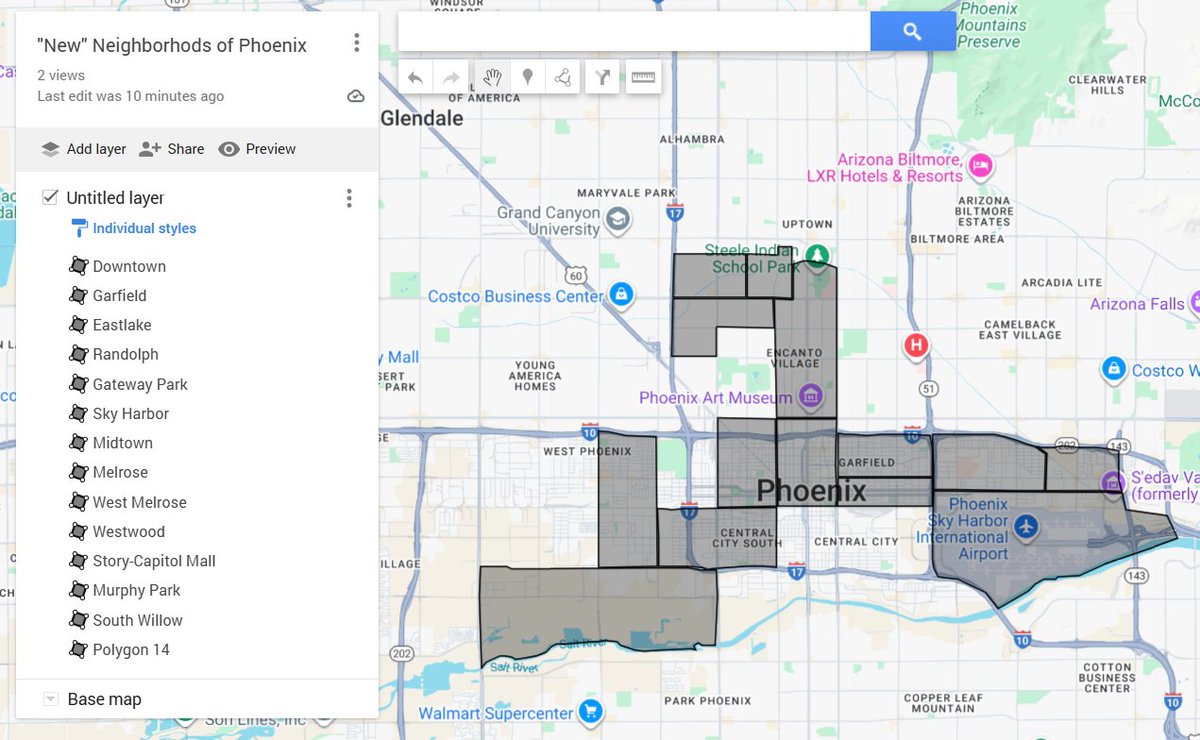The height and width of the screenshot is (740, 1200).
Task: Open Untitled layer options three-dot menu
Action: (x=349, y=198)
